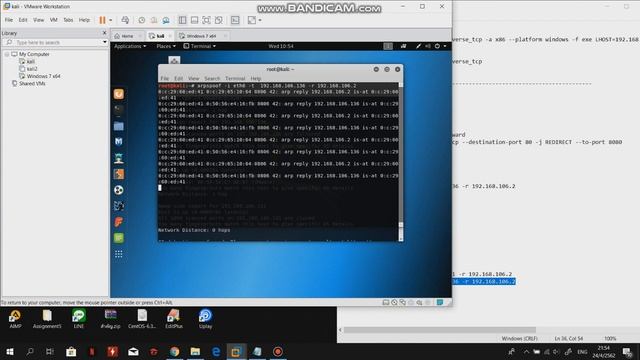Take a snapshot using the clock snapshot icon
This screenshot has width=640, height=360.
[x=142, y=20]
